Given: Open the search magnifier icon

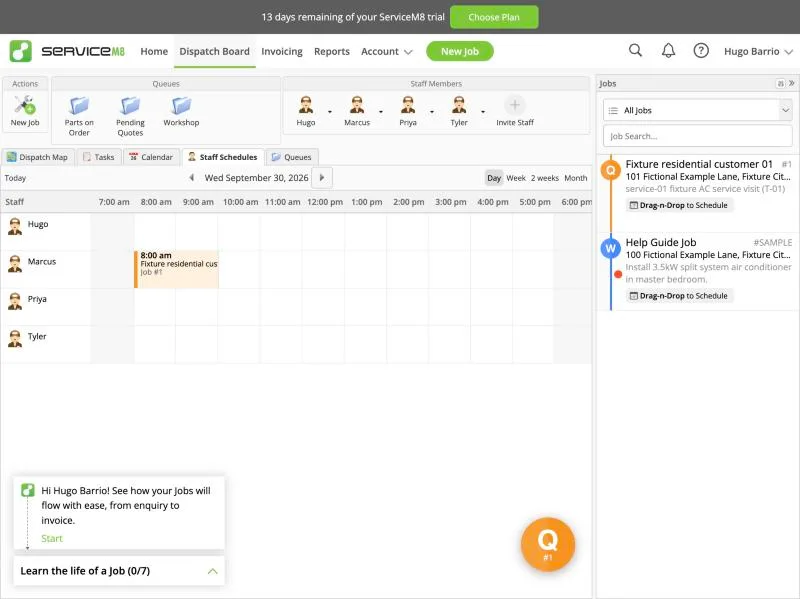Looking at the screenshot, I should pyautogui.click(x=635, y=51).
